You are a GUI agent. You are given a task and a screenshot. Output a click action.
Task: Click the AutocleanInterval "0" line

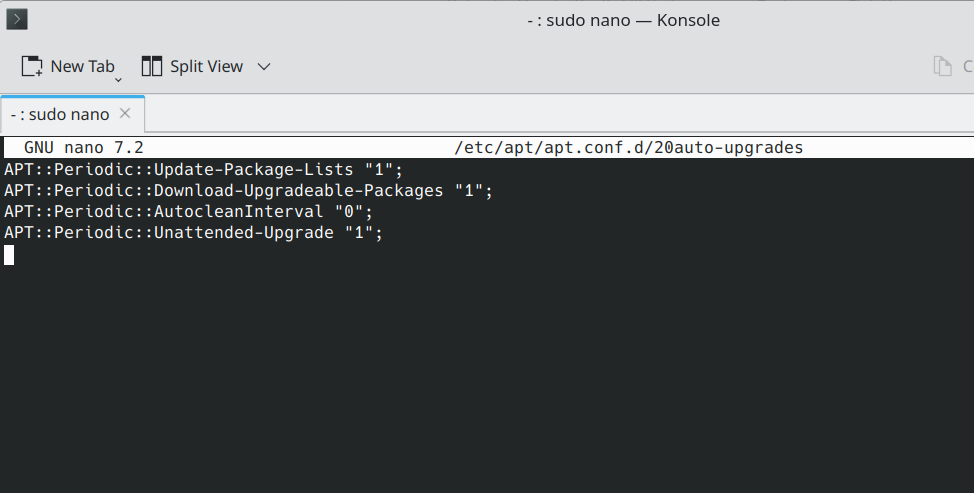[x=188, y=211]
